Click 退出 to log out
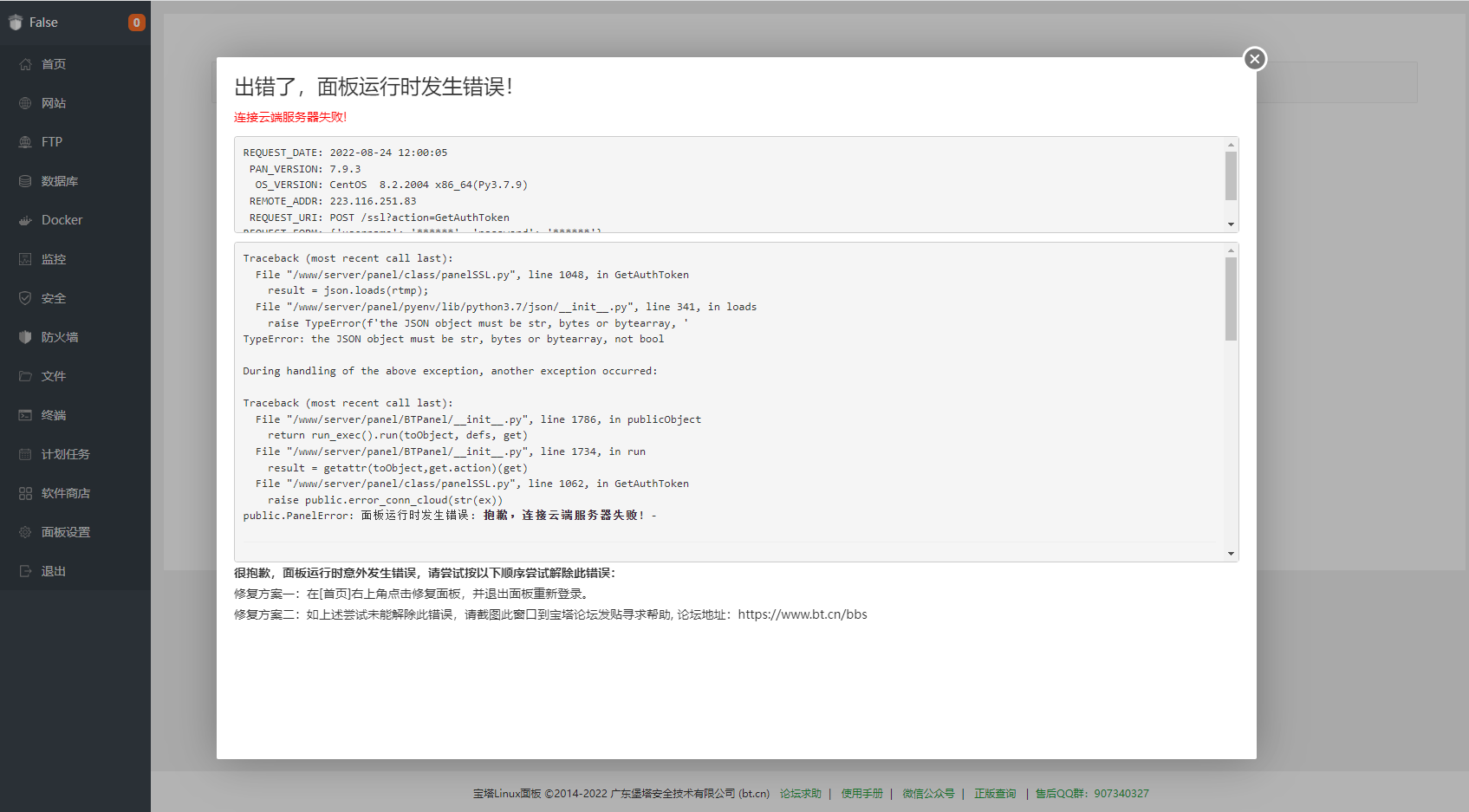The height and width of the screenshot is (812, 1469). [54, 571]
